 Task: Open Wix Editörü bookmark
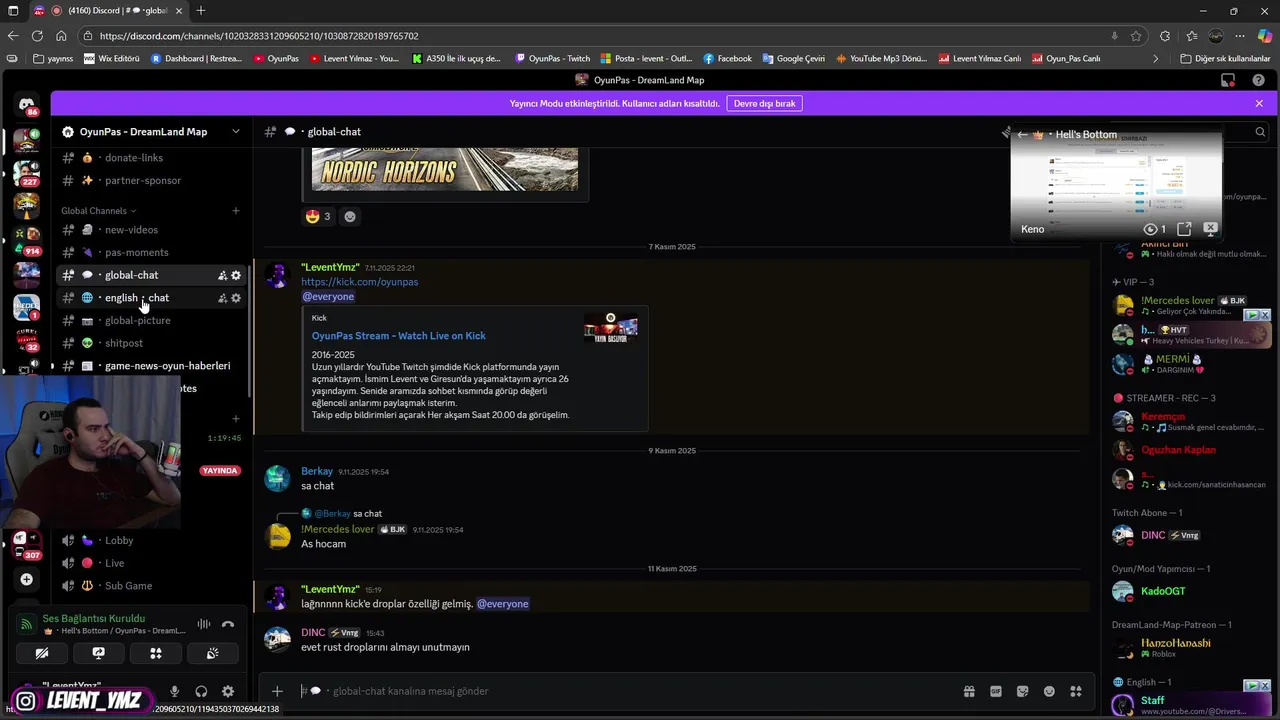112,59
